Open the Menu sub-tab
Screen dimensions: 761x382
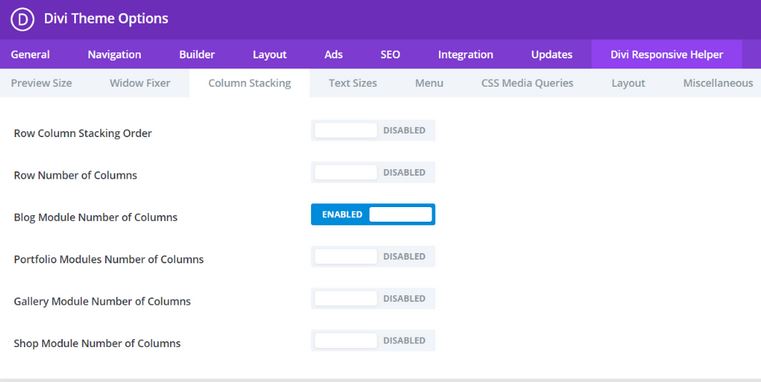coord(429,83)
